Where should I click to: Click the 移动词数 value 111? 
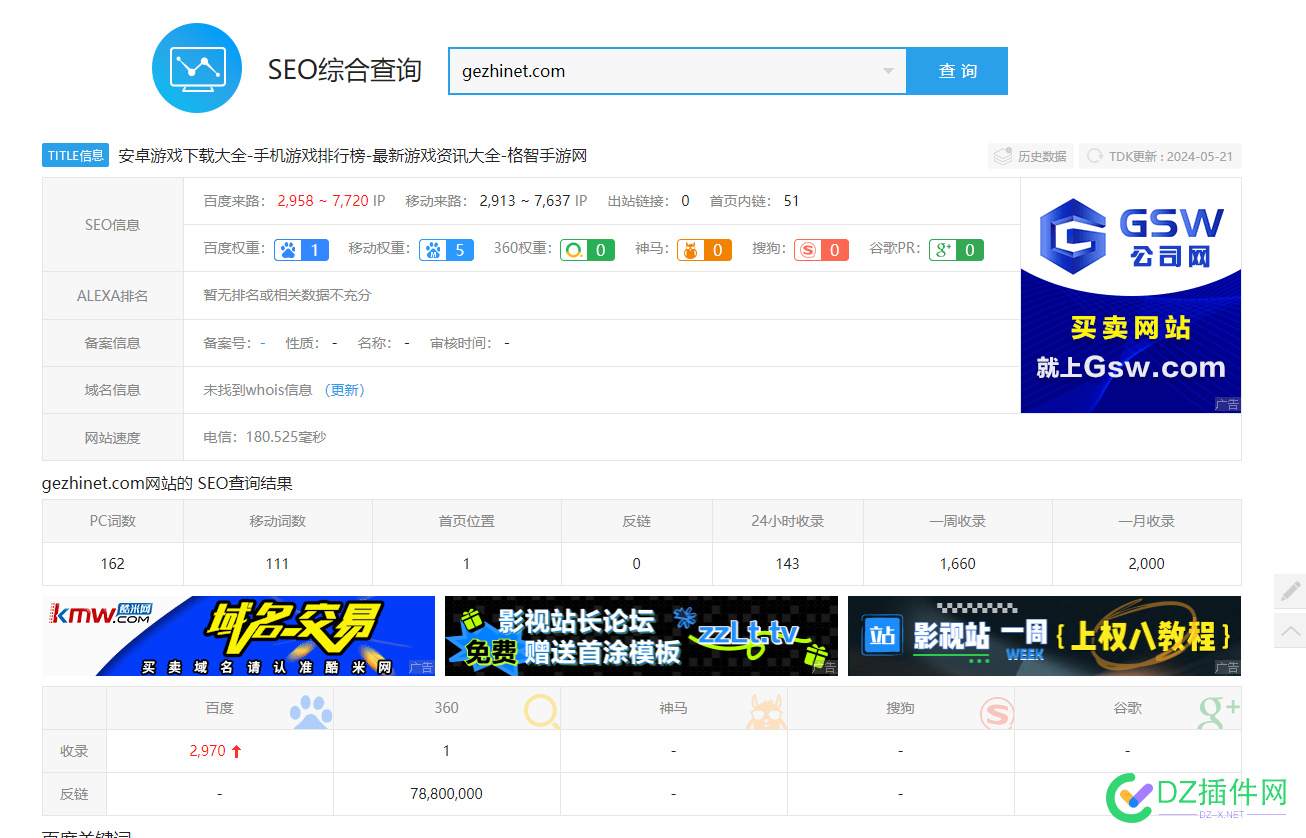[277, 564]
